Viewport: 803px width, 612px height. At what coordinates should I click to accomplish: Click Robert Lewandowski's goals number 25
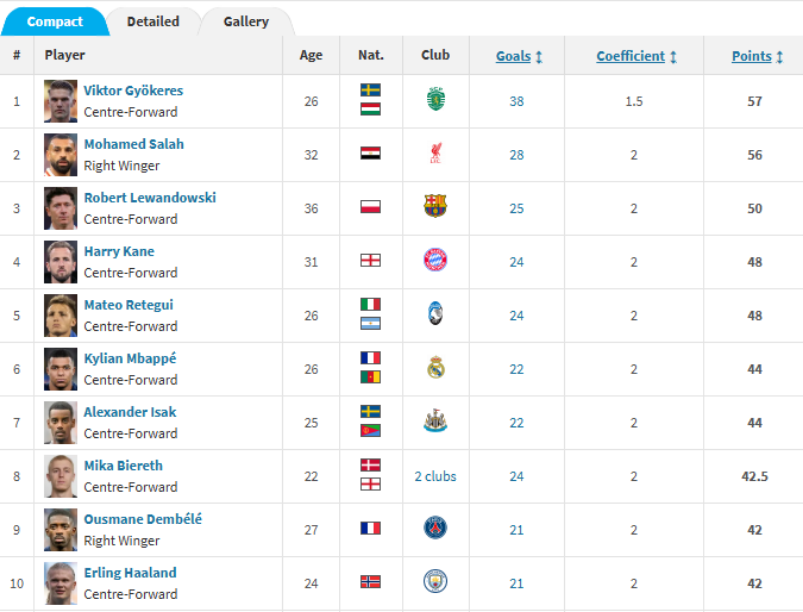pos(516,208)
